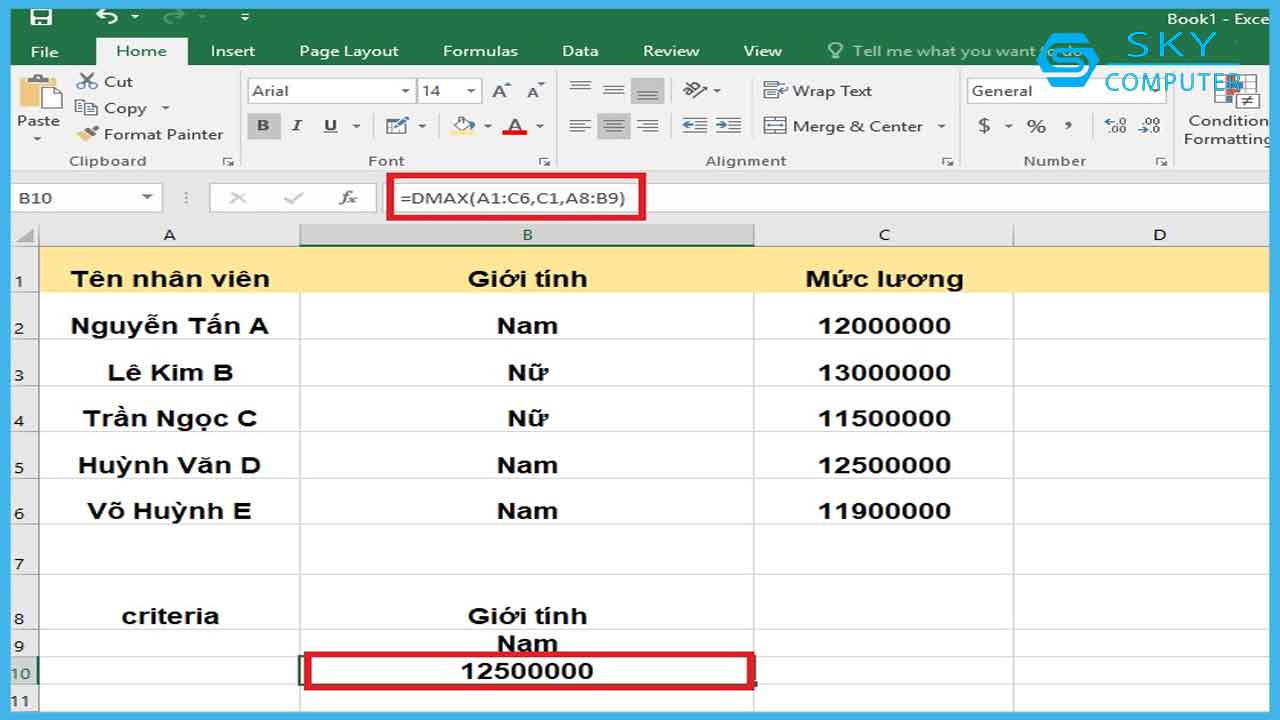Switch to the View tab
Viewport: 1280px width, 720px height.
762,51
